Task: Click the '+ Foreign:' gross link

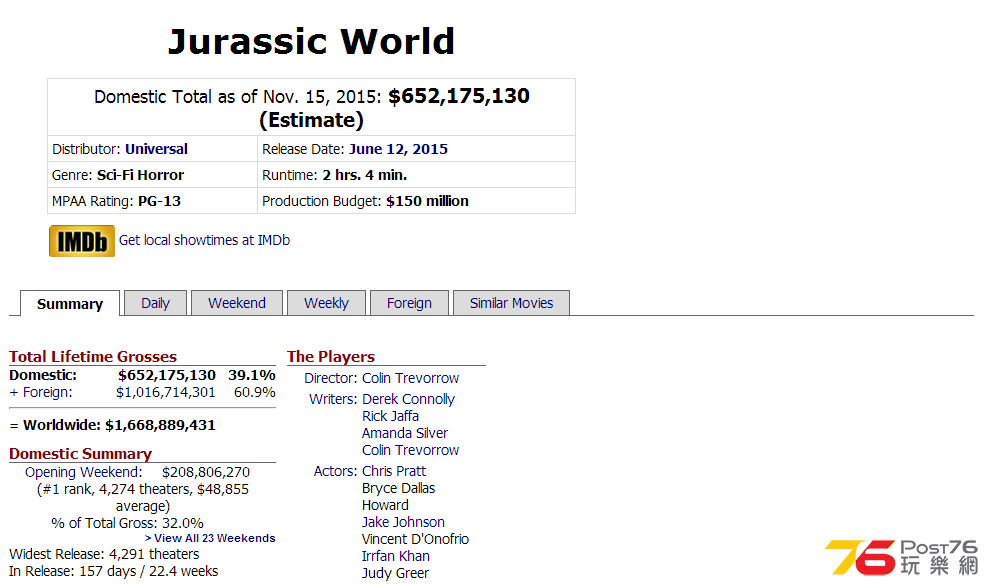Action: click(41, 393)
